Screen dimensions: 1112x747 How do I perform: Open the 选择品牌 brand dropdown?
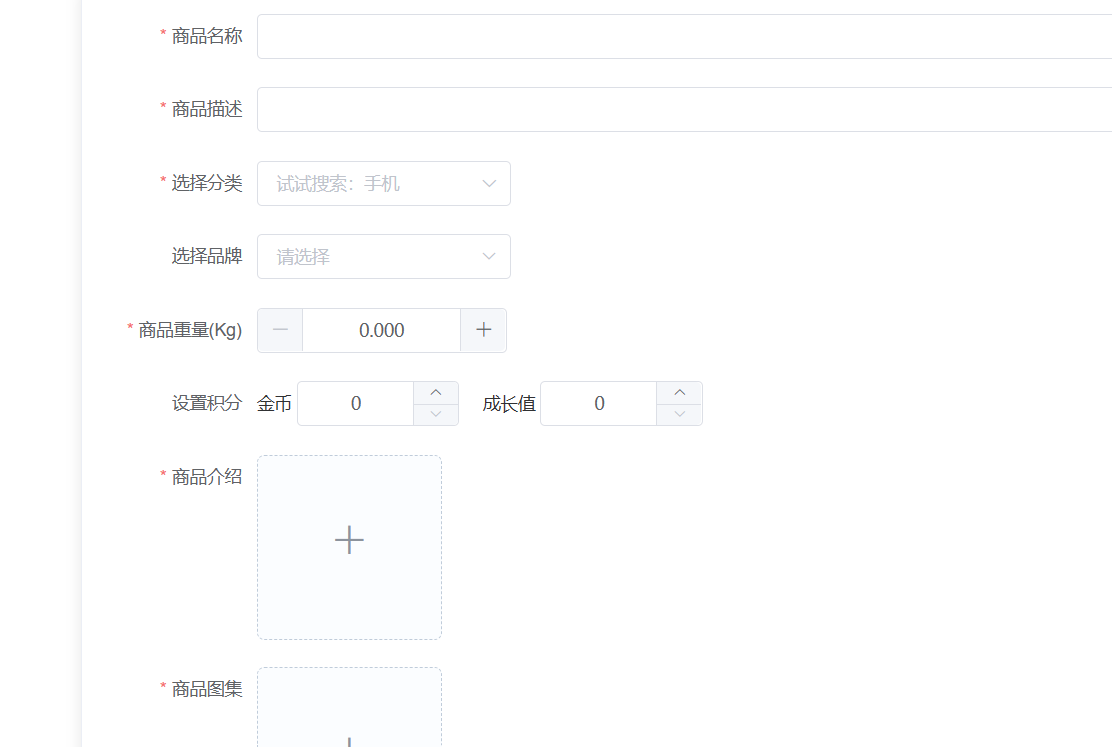pyautogui.click(x=370, y=257)
